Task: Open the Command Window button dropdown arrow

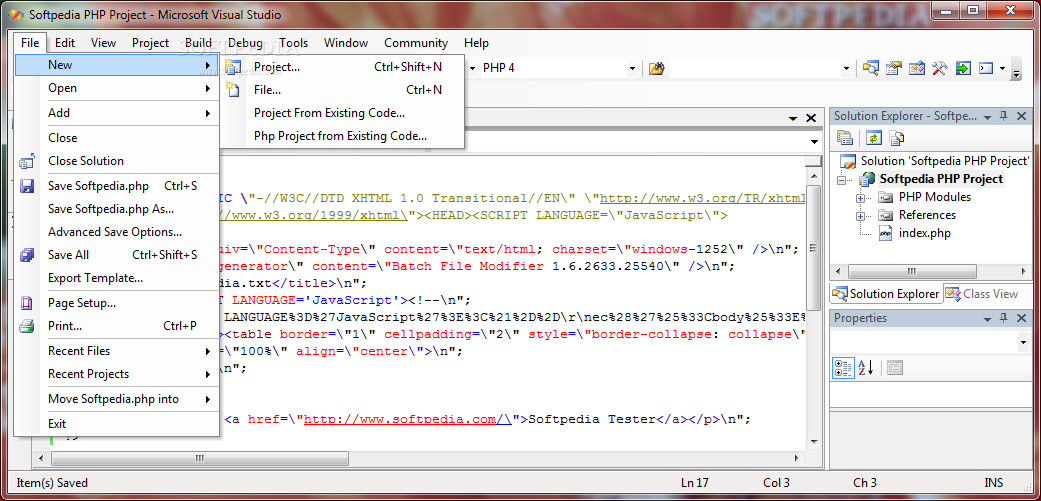Action: pyautogui.click(x=1002, y=68)
